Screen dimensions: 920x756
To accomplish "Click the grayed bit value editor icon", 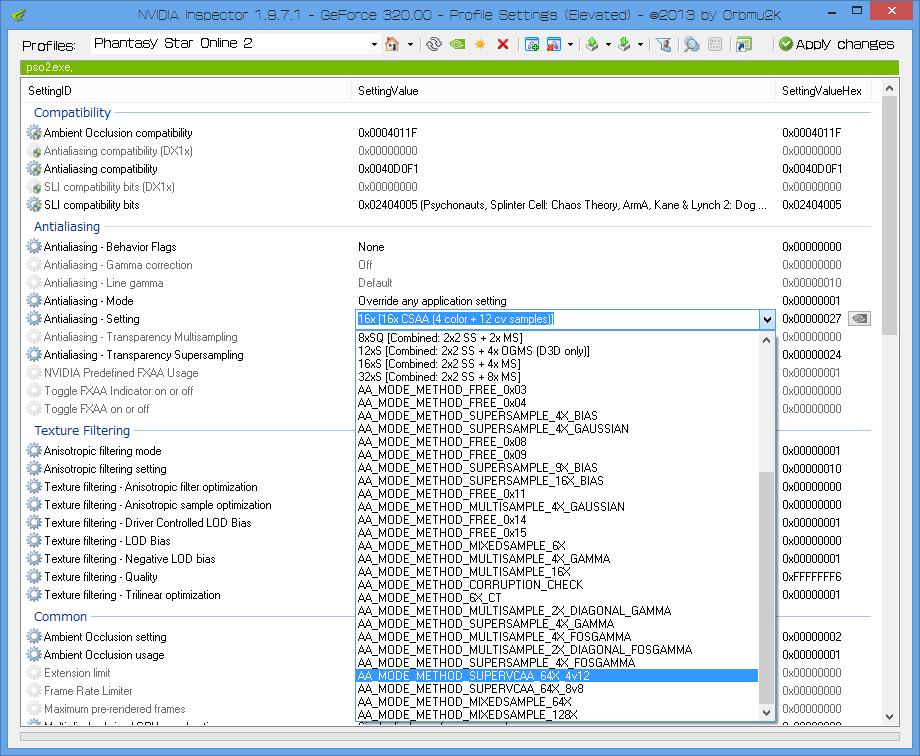I will pos(715,44).
